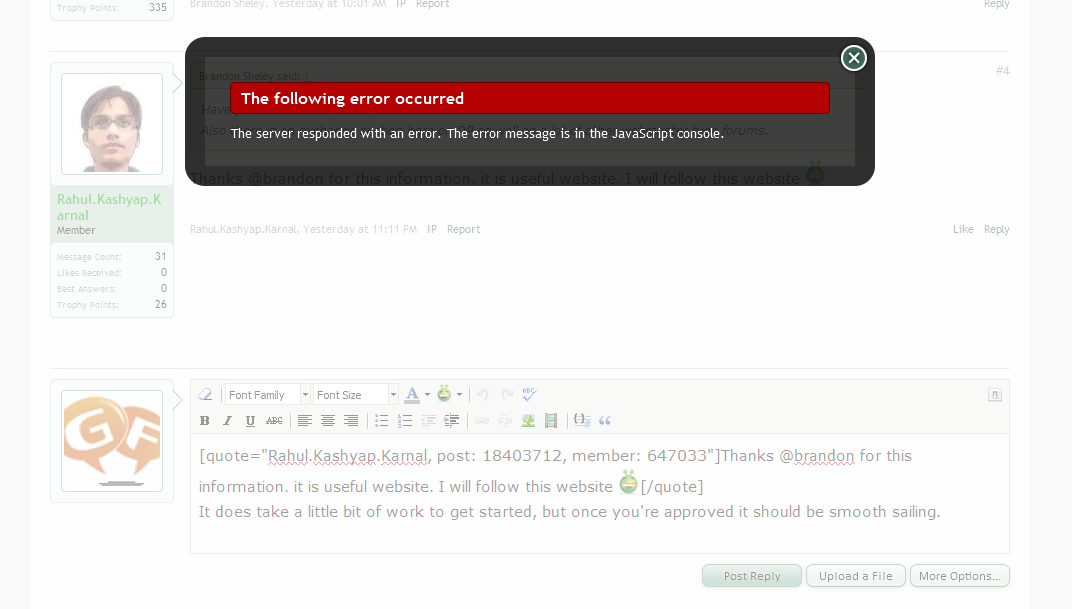
Task: Click the 'Message Count:' label
Action: (x=89, y=257)
